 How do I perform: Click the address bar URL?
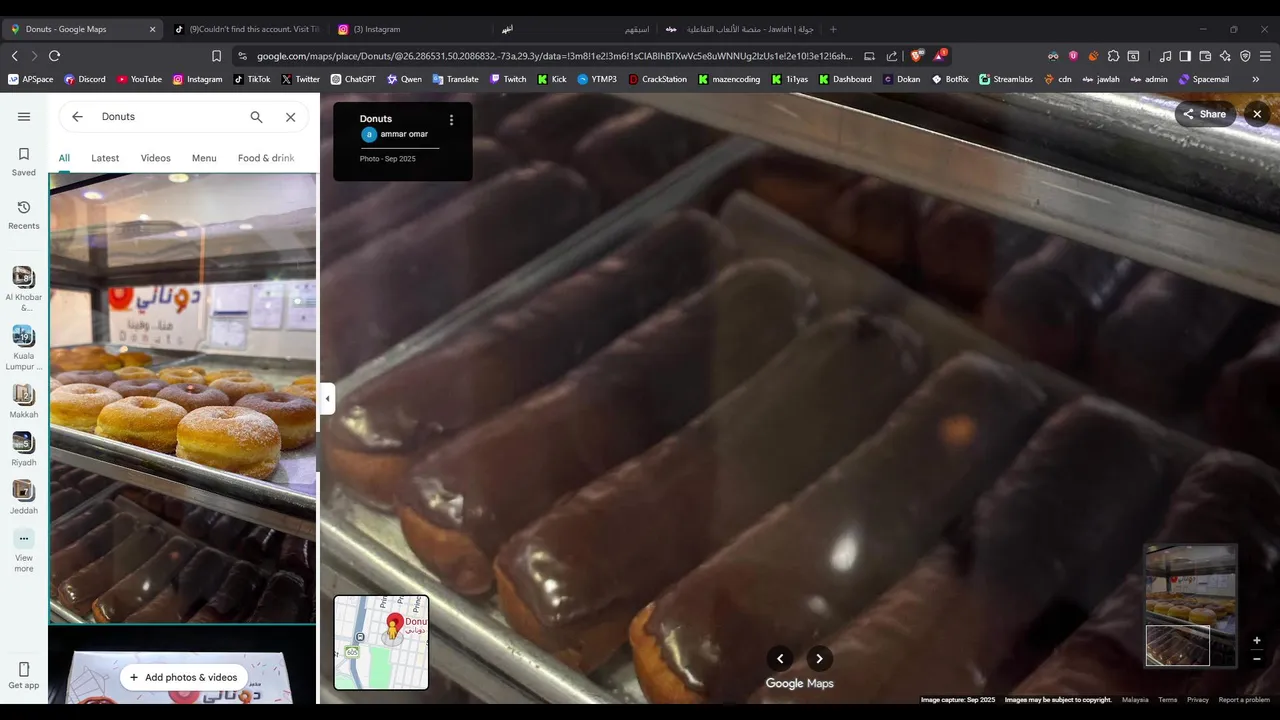tap(555, 56)
